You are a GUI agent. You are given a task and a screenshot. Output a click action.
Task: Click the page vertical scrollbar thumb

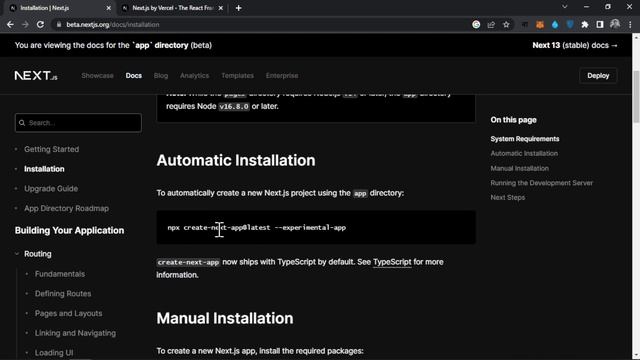(636, 96)
